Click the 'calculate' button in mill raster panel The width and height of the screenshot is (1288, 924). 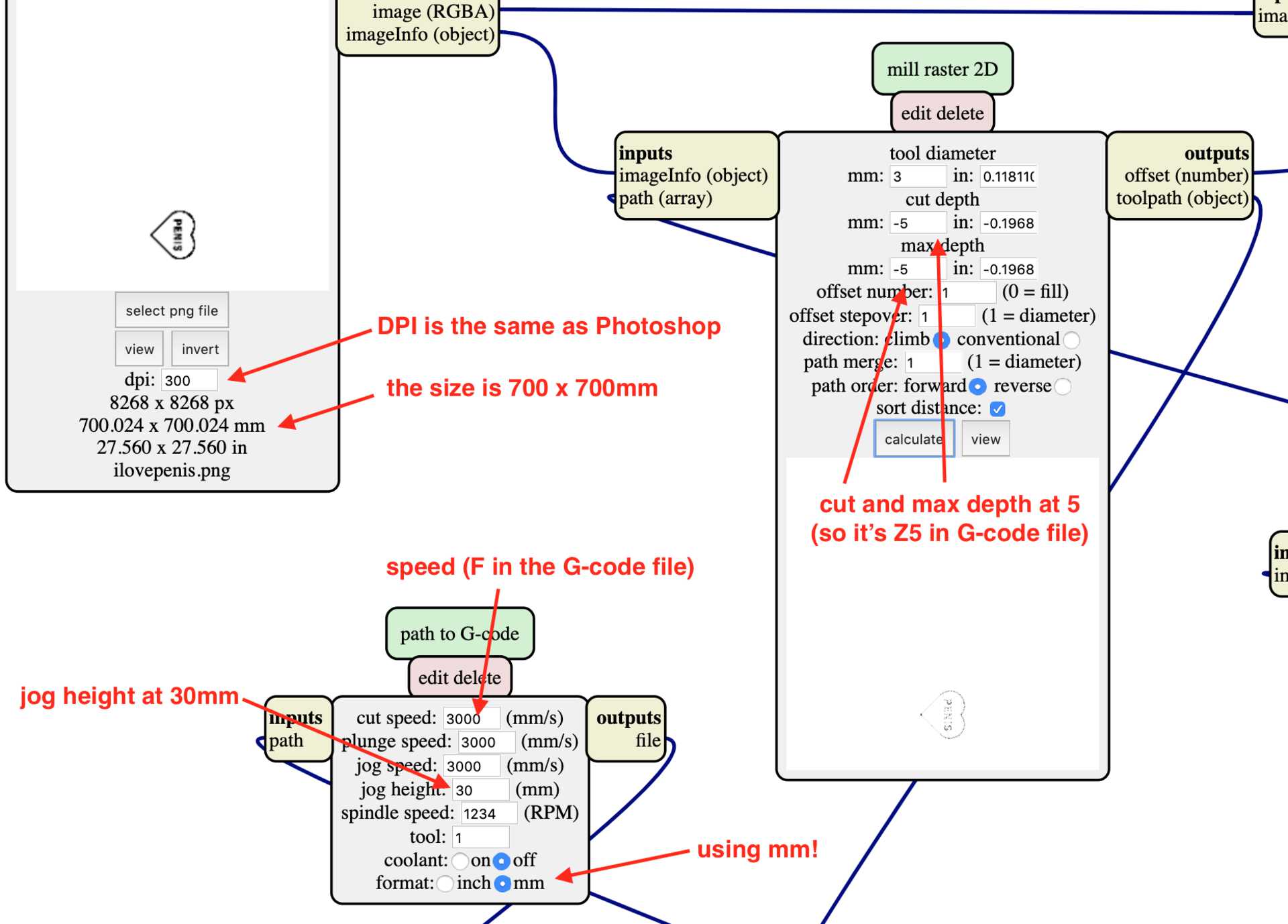pos(909,439)
